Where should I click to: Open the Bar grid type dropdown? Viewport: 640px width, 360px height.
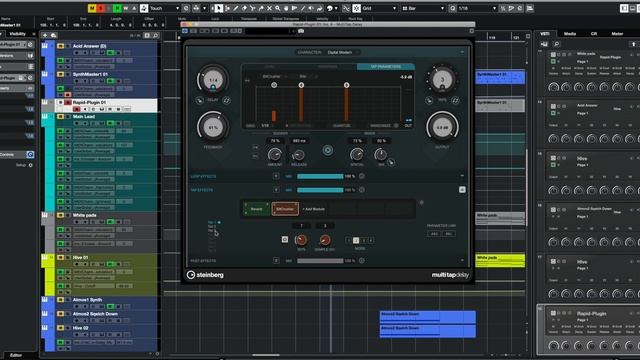[x=423, y=8]
